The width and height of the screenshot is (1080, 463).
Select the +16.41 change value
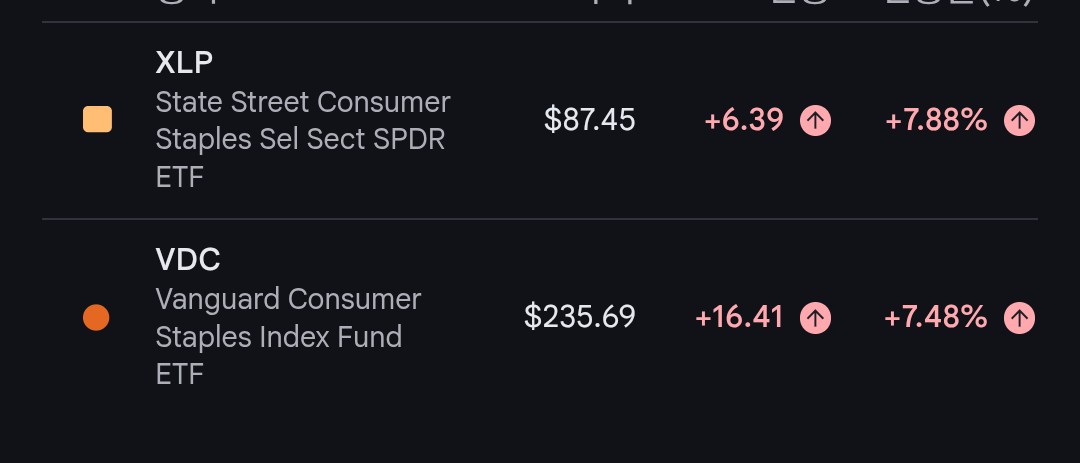740,318
